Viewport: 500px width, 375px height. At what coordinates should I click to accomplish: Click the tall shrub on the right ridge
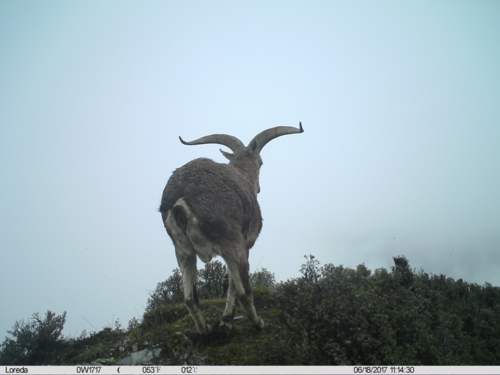pos(403,270)
